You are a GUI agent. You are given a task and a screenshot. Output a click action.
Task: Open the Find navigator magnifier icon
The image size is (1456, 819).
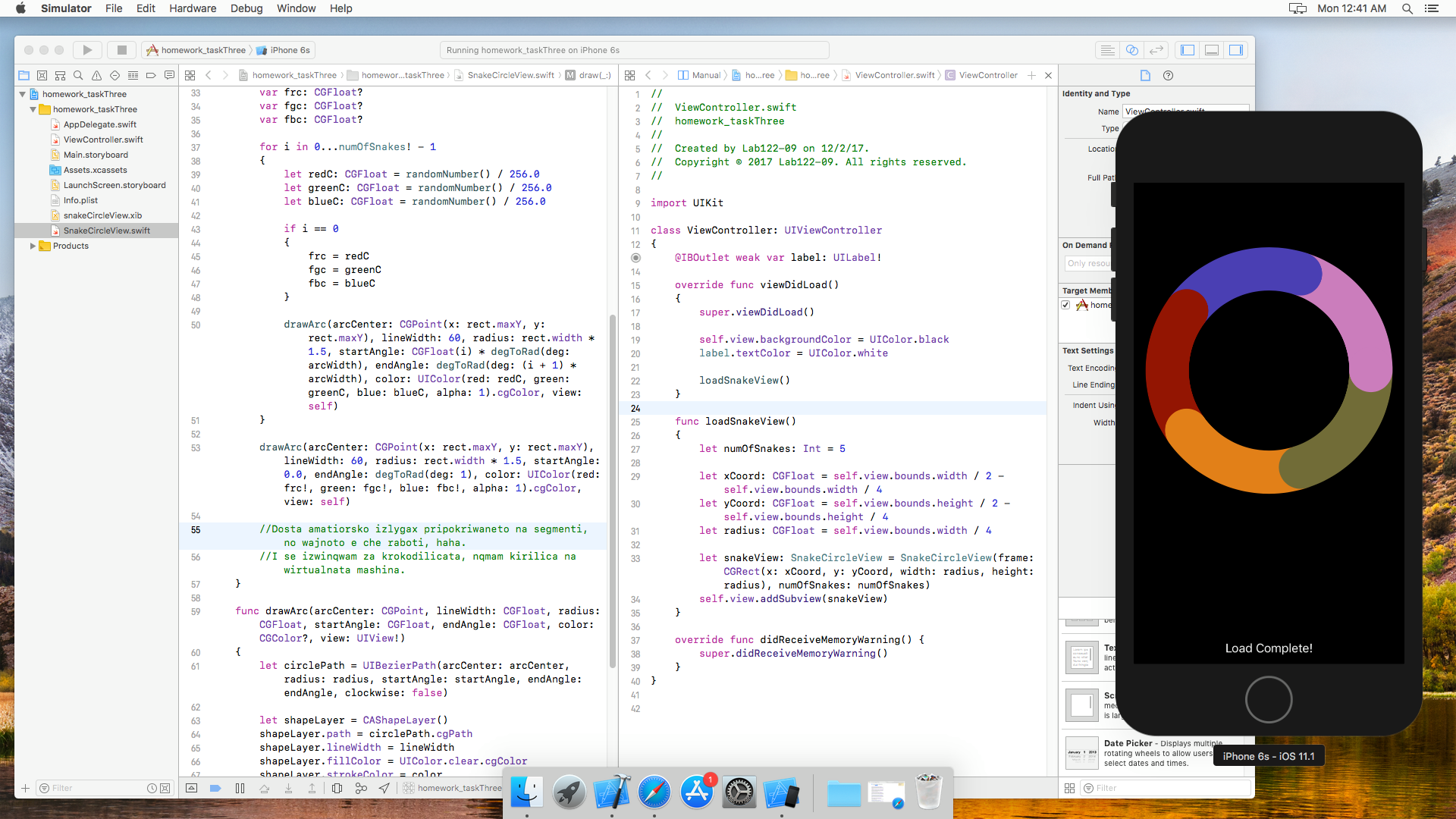click(78, 75)
